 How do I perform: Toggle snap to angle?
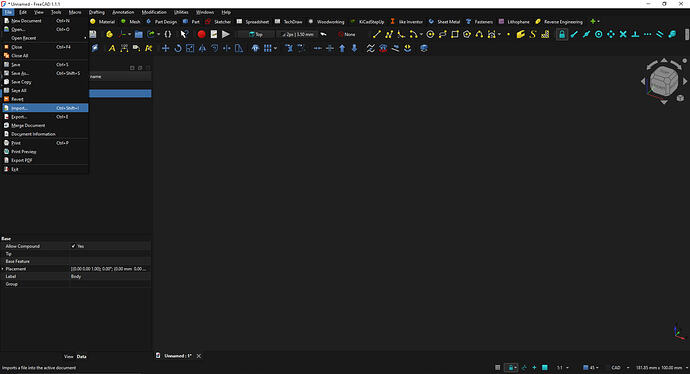611,34
